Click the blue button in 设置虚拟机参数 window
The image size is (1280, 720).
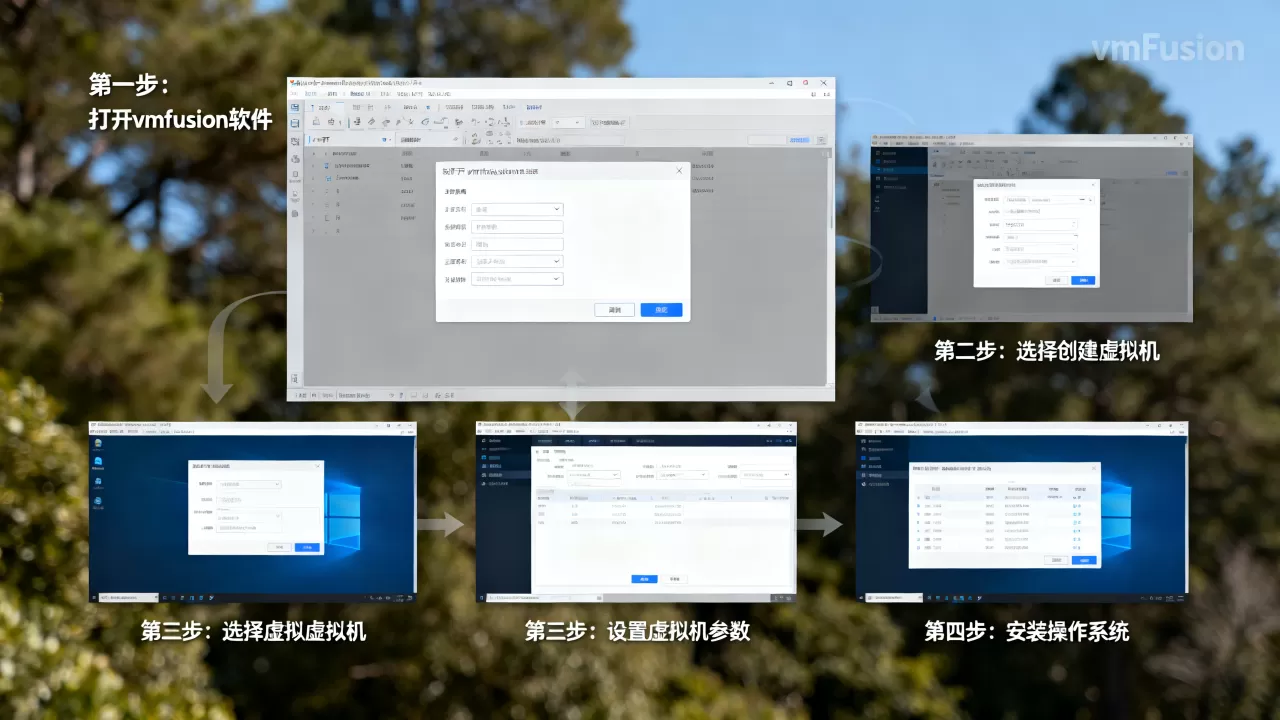645,578
